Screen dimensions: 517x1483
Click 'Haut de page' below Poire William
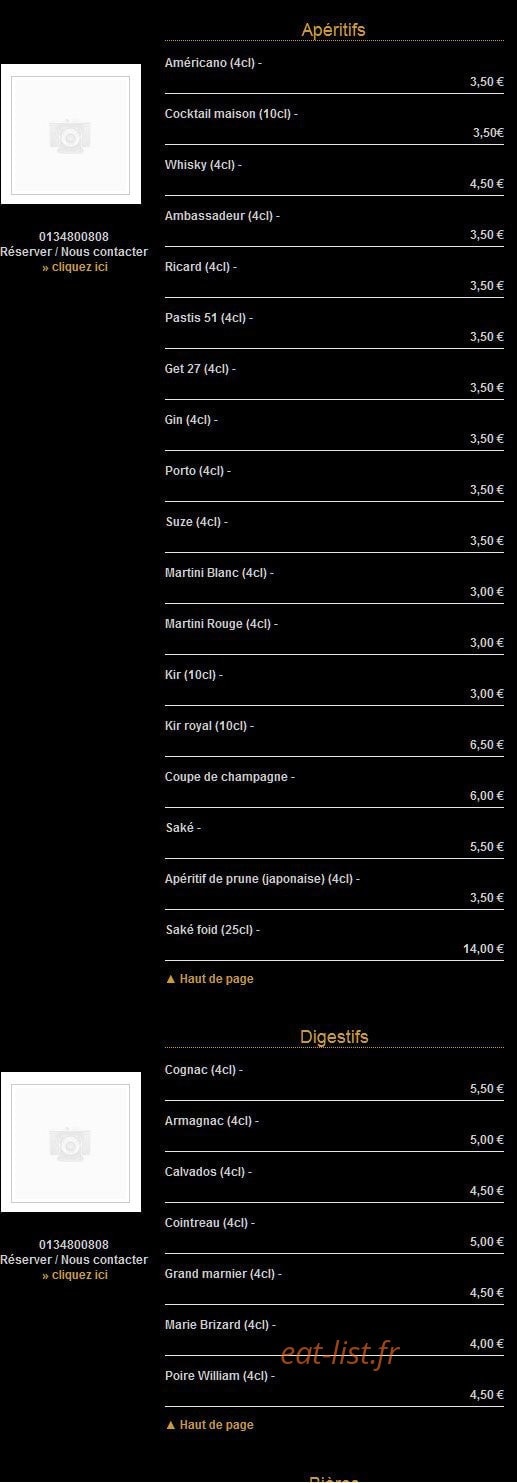209,1425
